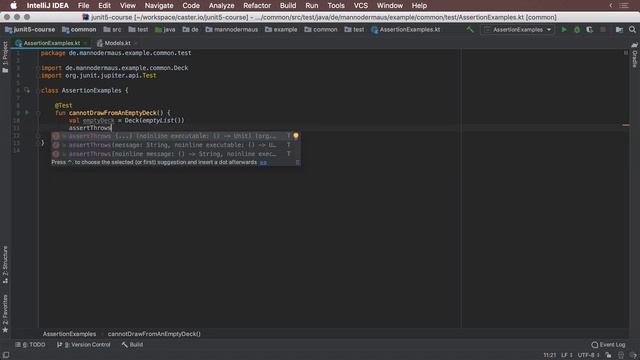Click the @Test annotation in the editor
Image resolution: width=640 pixels, height=360 pixels.
(63, 105)
